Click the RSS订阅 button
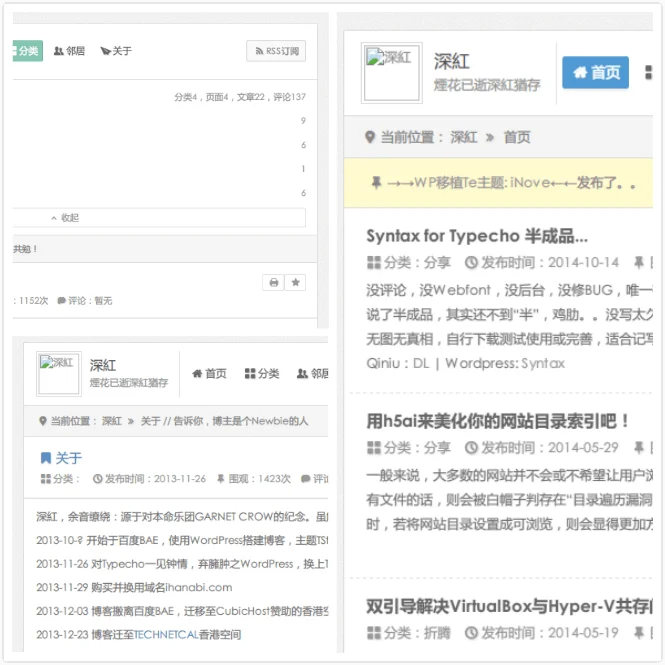Viewport: 665px width, 665px height. (x=276, y=51)
